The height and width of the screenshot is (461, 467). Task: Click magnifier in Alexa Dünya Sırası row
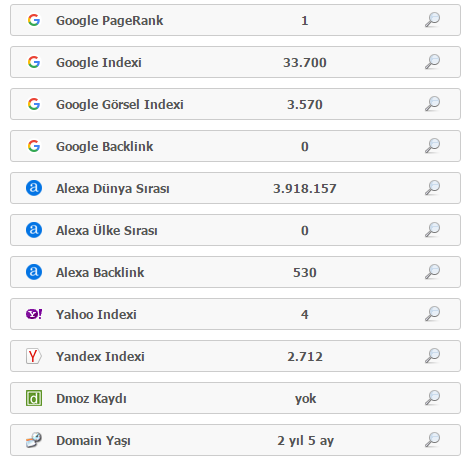coord(432,188)
